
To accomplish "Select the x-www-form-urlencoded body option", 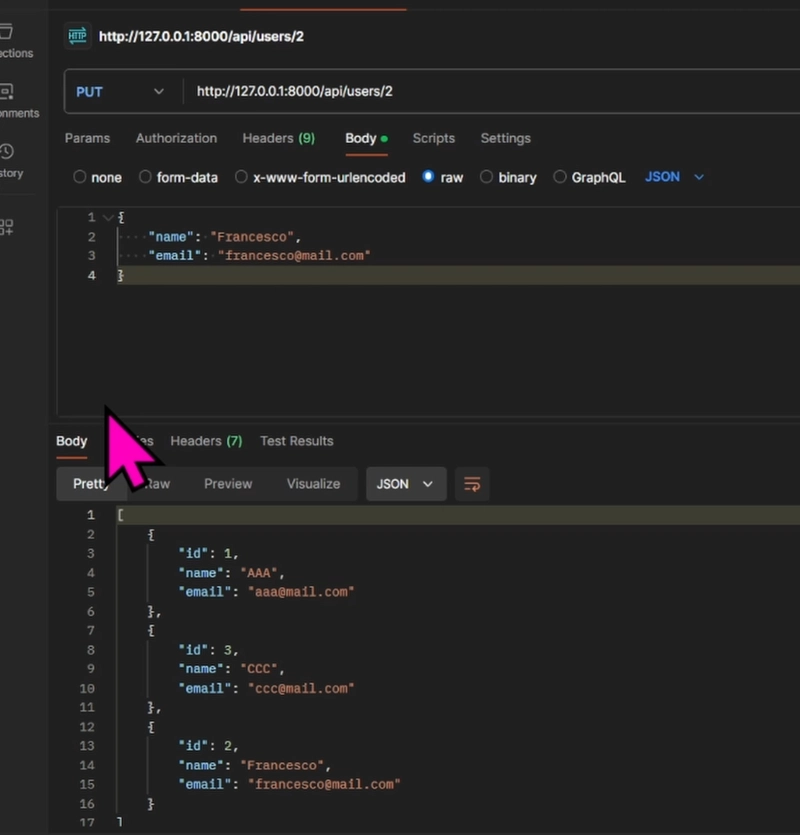I will (241, 177).
